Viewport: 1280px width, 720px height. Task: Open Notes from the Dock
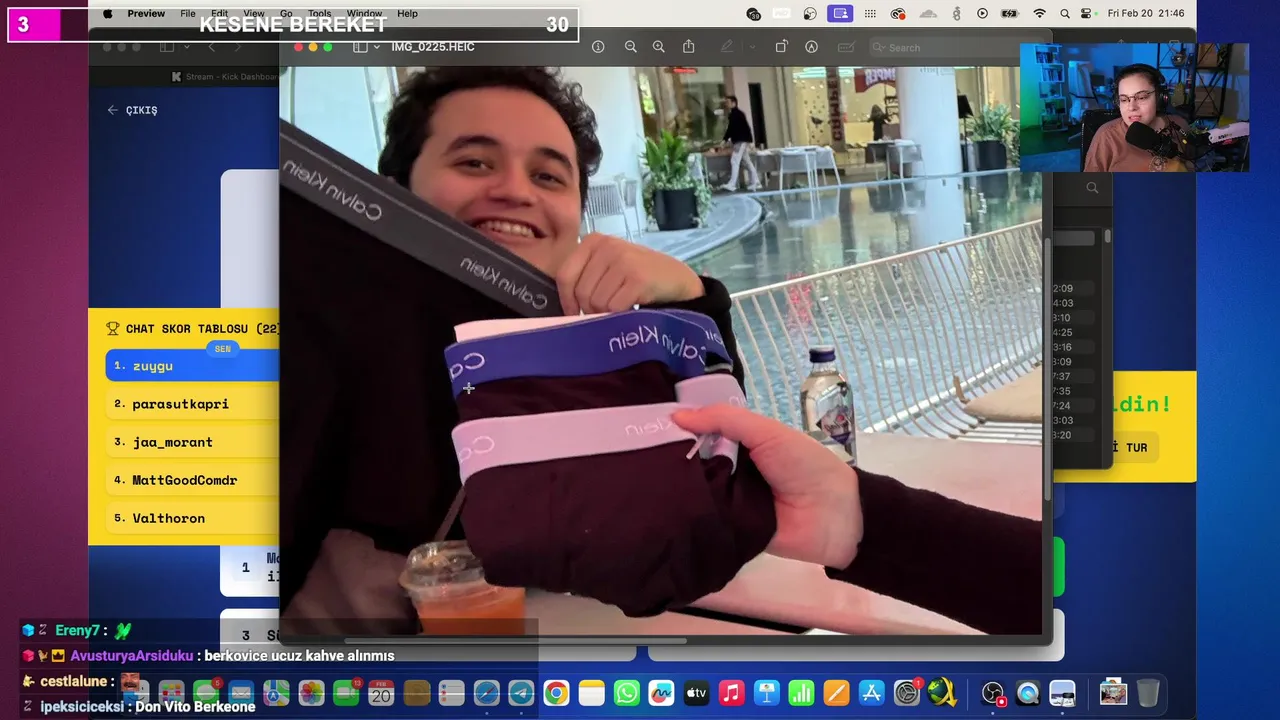[x=591, y=693]
